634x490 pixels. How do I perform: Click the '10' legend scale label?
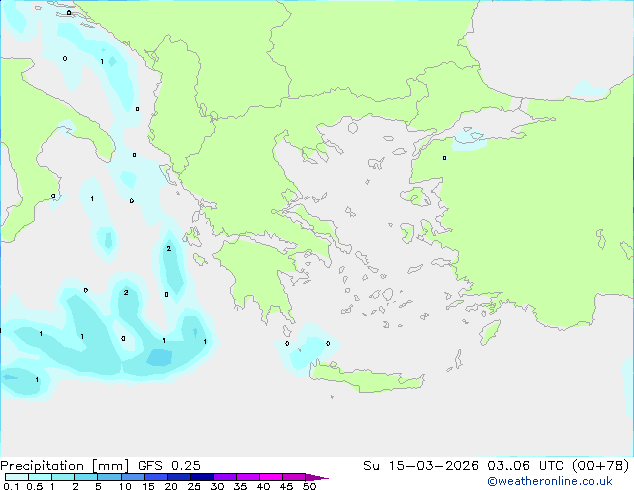click(x=125, y=486)
